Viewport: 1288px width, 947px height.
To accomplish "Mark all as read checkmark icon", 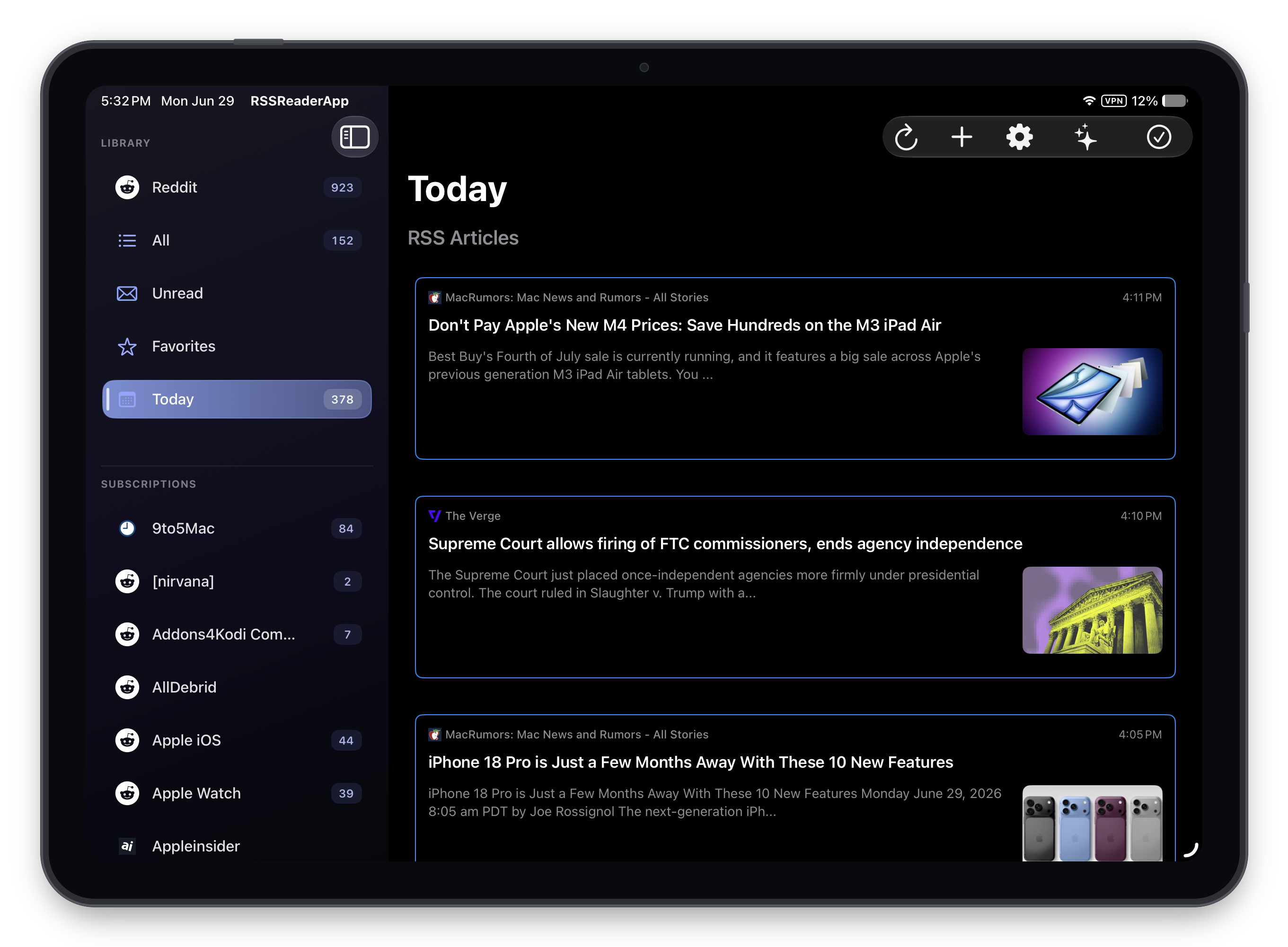I will click(x=1158, y=138).
